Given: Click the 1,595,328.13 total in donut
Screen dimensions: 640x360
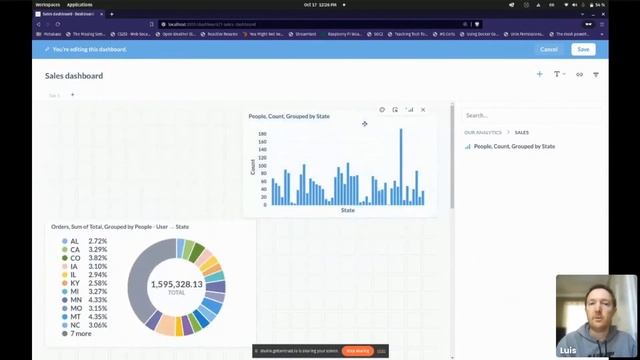Looking at the screenshot, I should (177, 284).
